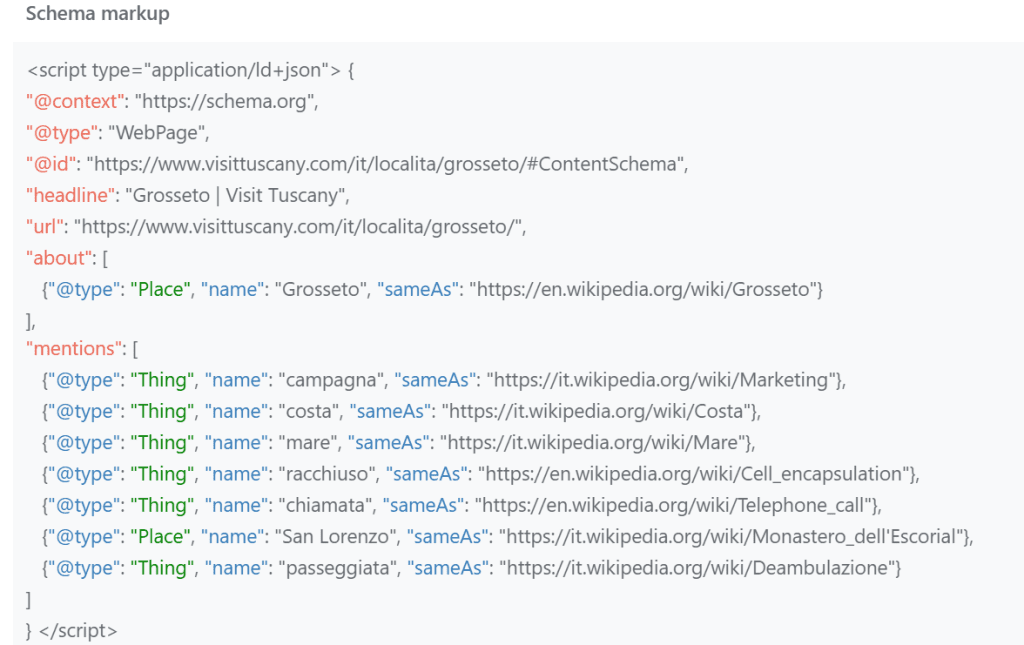Click "name" key in the mare row

236,442
